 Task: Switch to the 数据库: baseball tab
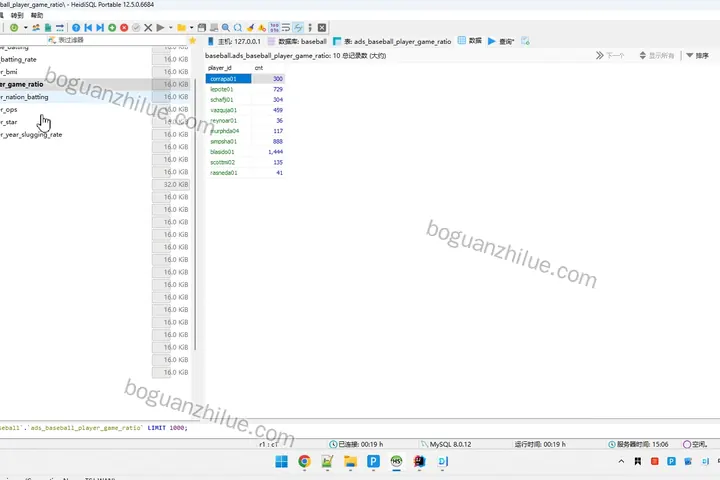(298, 41)
